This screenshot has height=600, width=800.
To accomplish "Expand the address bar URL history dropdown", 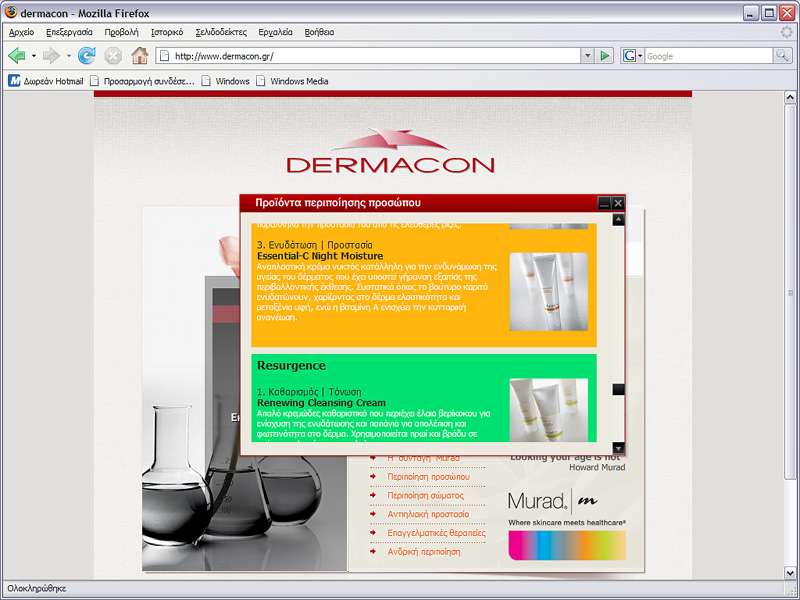I will (587, 56).
